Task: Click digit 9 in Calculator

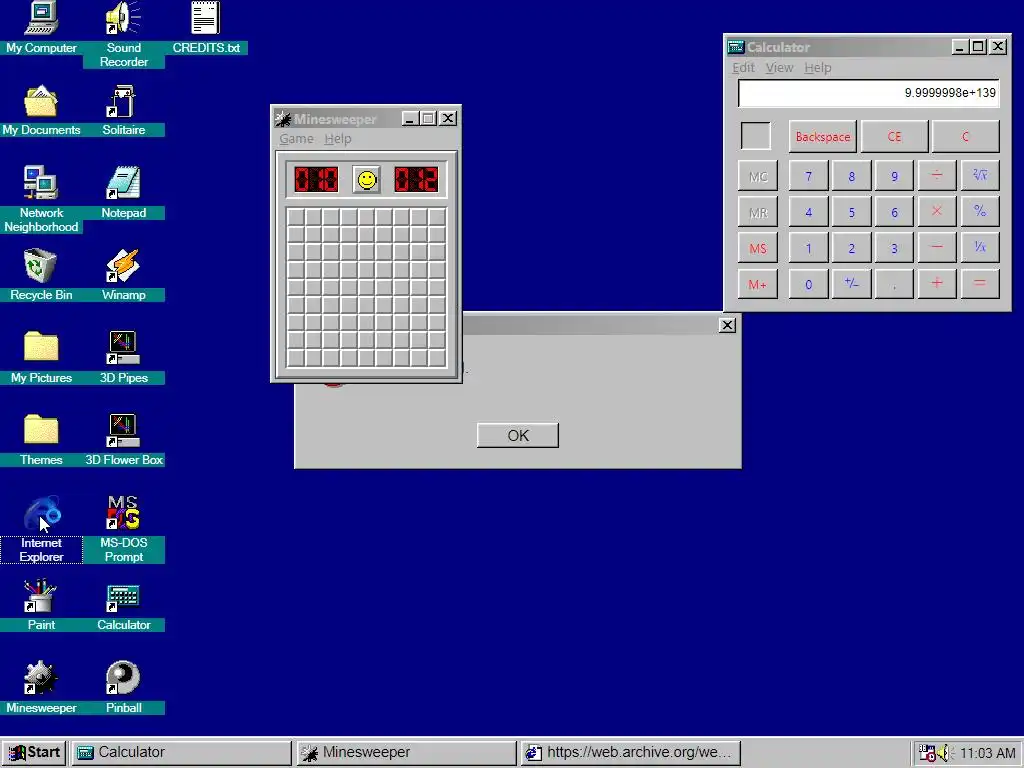Action: (x=894, y=176)
